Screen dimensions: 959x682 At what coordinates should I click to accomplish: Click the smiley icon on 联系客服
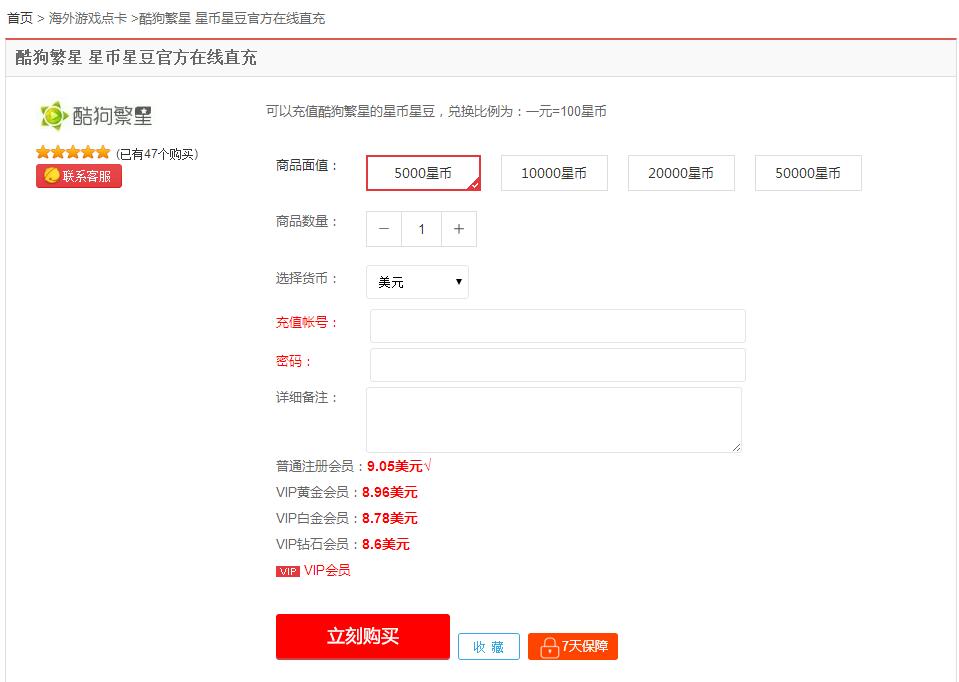pos(51,176)
